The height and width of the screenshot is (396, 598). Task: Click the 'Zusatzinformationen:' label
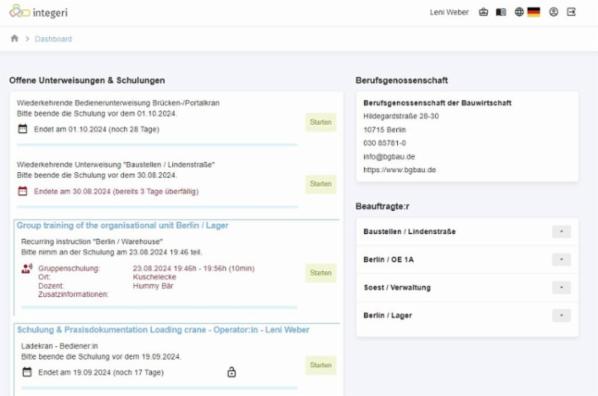coord(73,295)
